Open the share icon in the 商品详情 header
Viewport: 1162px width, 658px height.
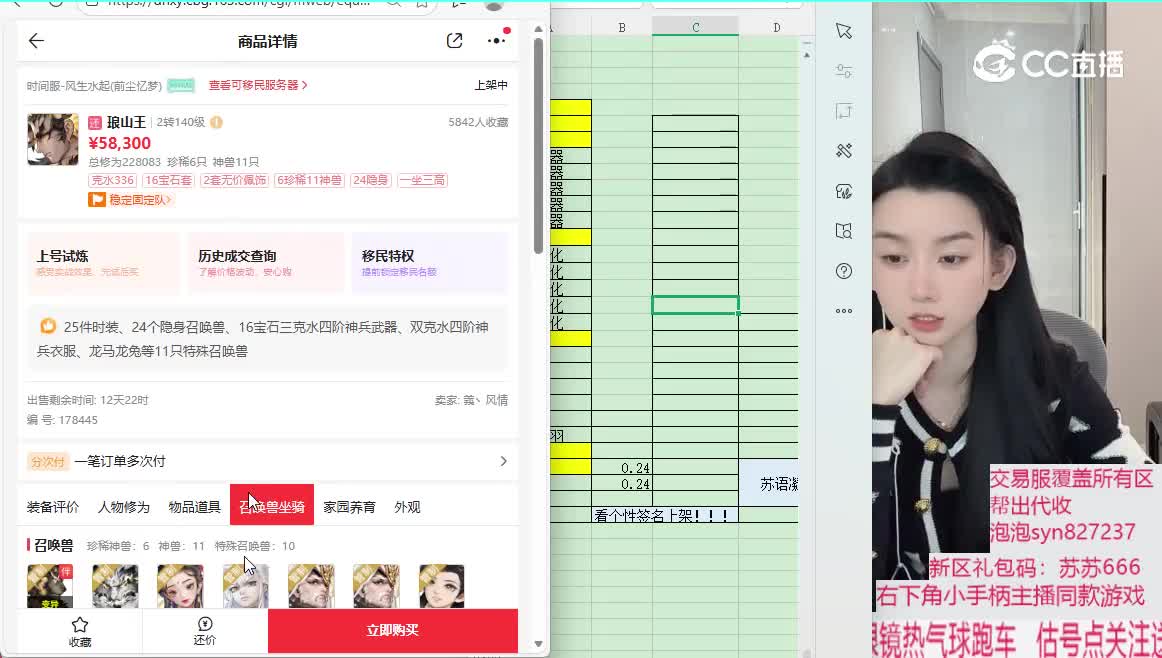pos(454,41)
